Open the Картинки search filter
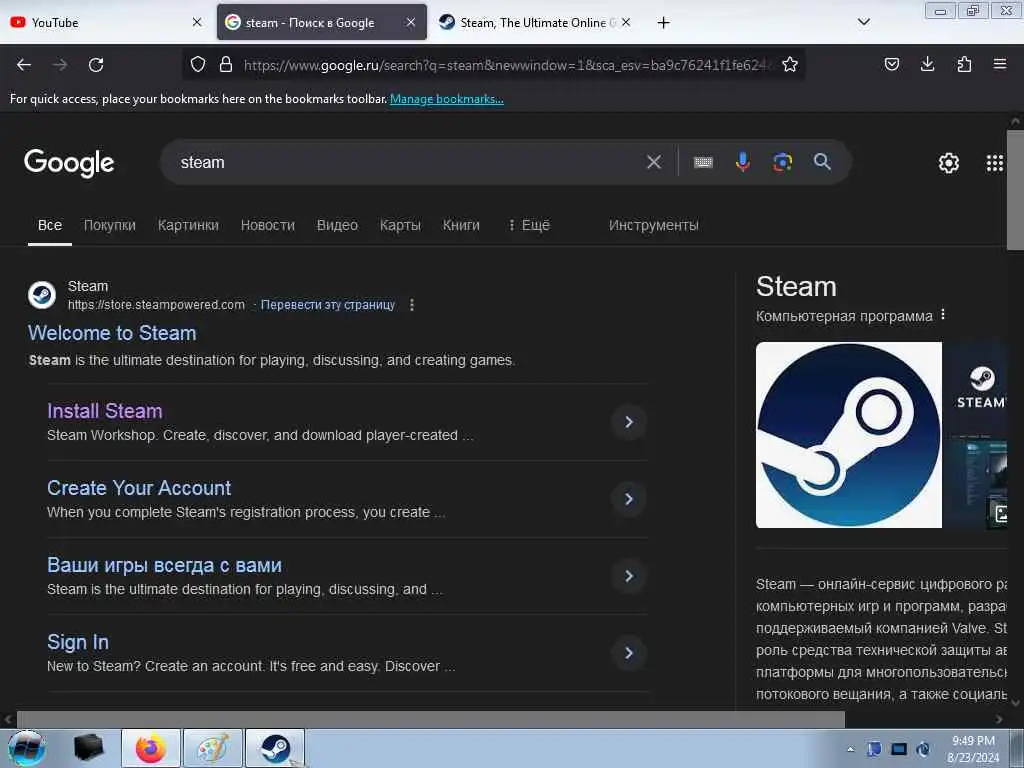 click(188, 225)
